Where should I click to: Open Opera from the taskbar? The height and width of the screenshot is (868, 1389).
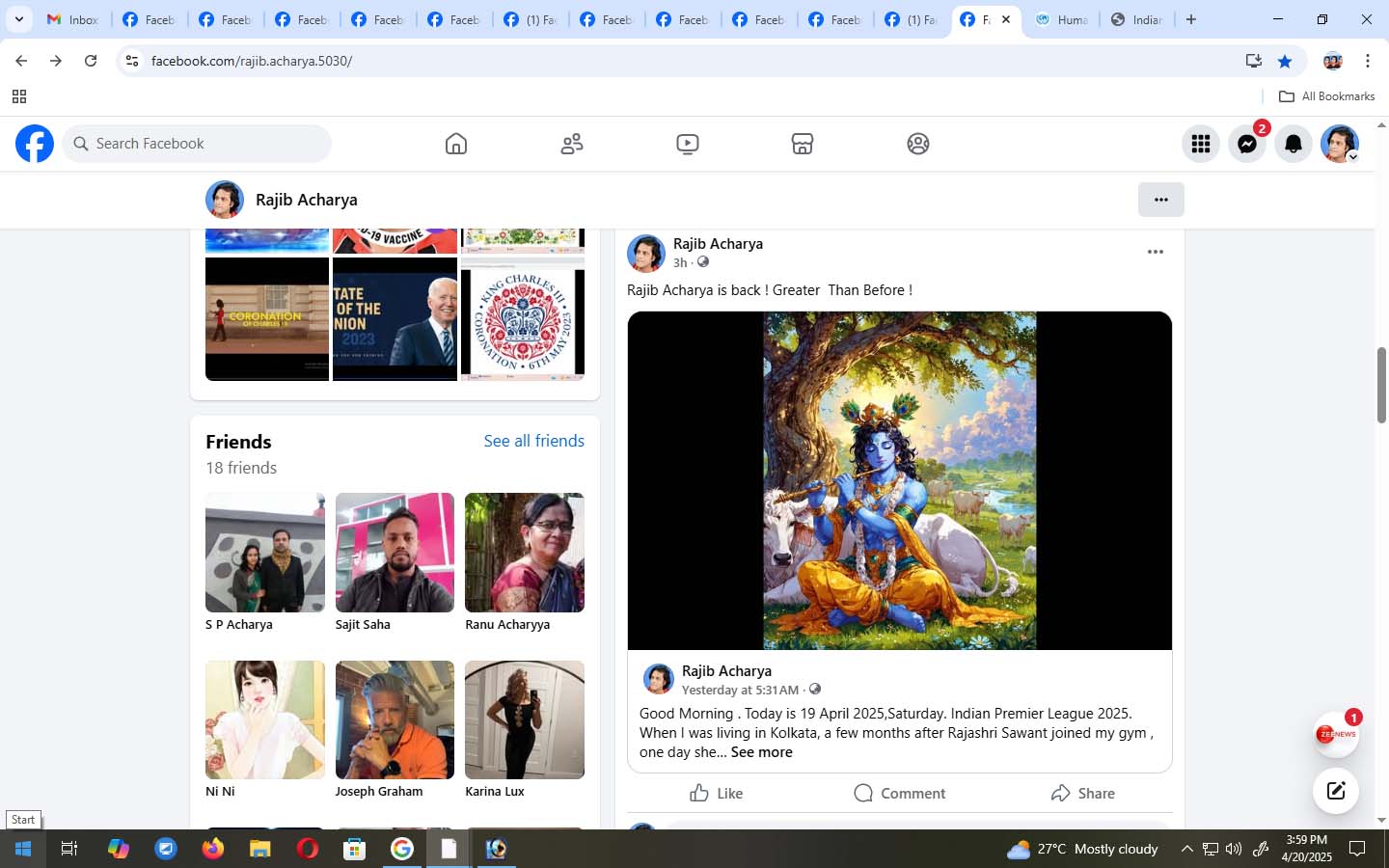pos(308,849)
